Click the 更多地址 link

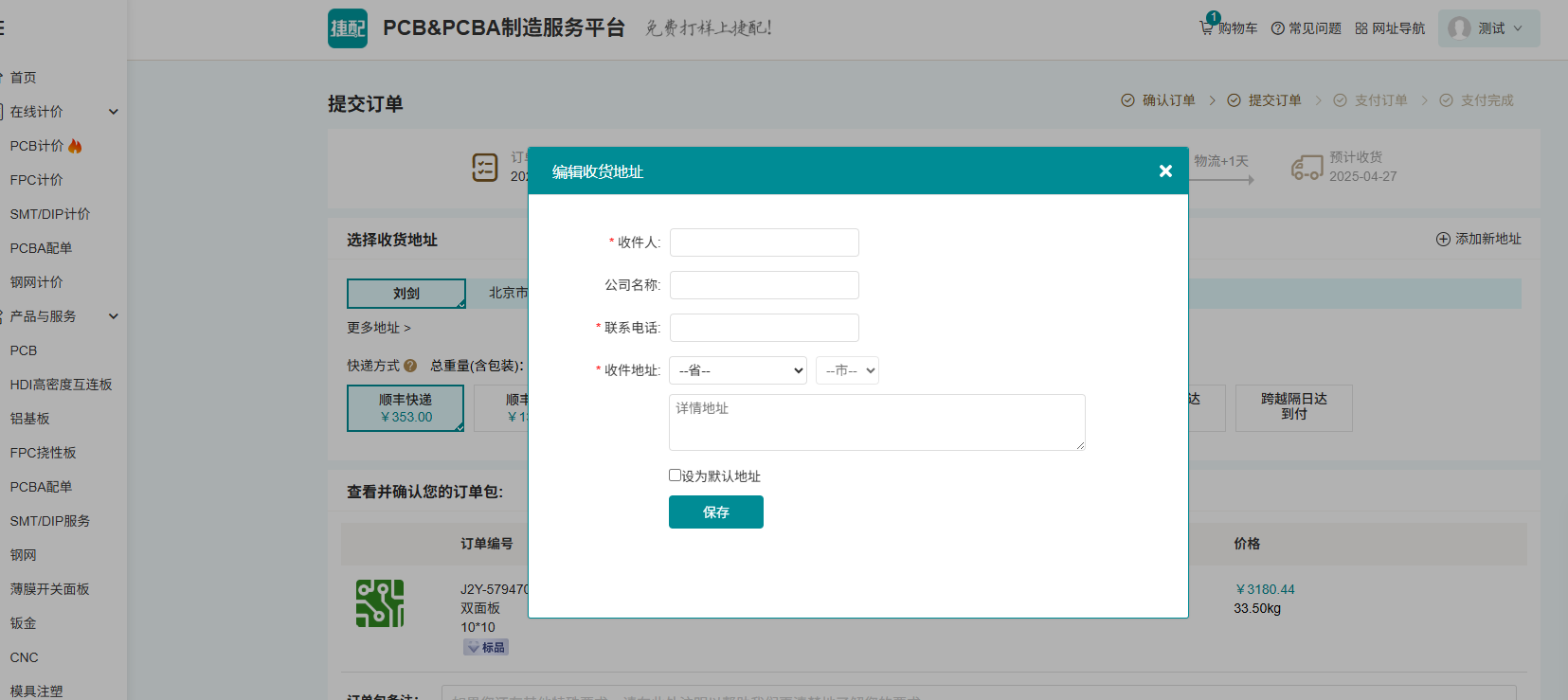pyautogui.click(x=378, y=328)
